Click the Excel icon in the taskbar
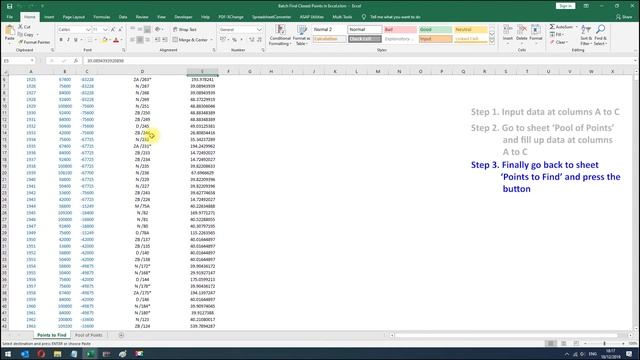640x360 pixels. (x=90, y=354)
